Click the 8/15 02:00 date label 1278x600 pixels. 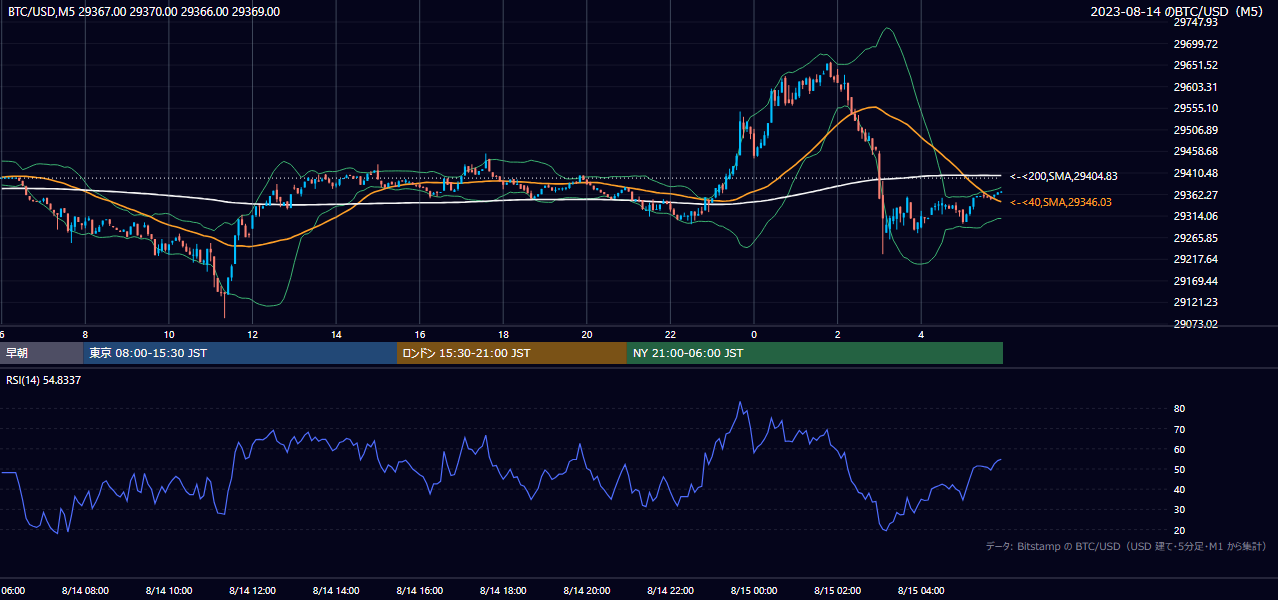(x=838, y=591)
